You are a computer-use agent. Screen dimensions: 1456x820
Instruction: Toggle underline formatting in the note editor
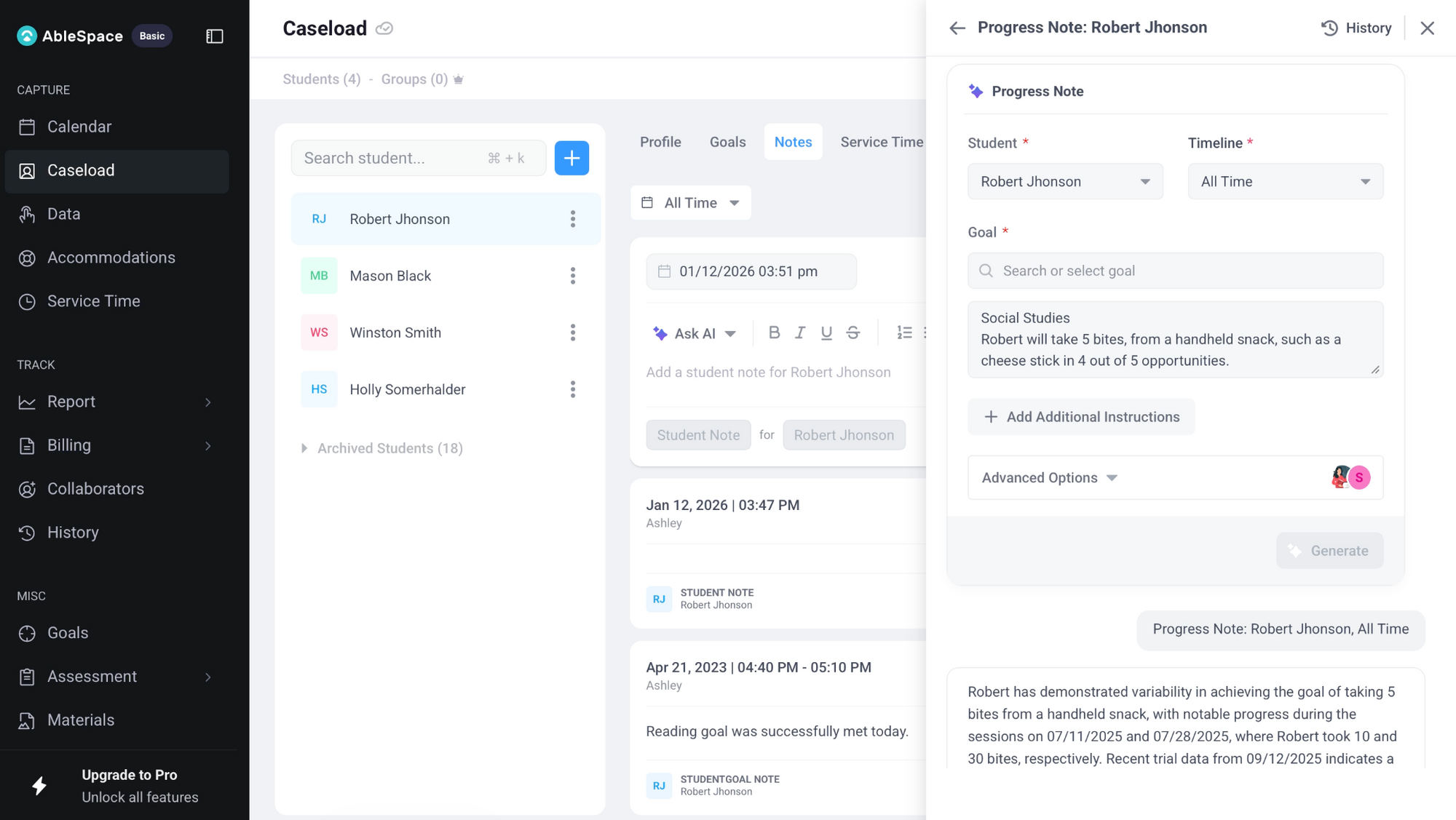[826, 333]
